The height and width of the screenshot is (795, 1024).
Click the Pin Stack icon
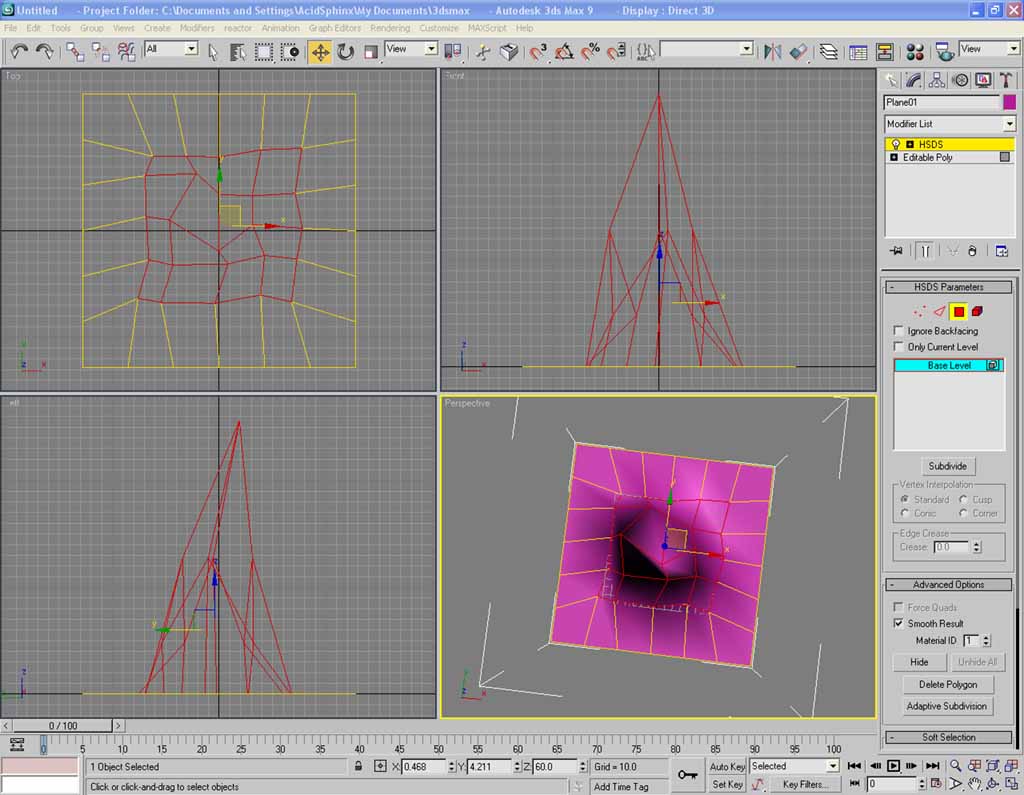point(896,251)
